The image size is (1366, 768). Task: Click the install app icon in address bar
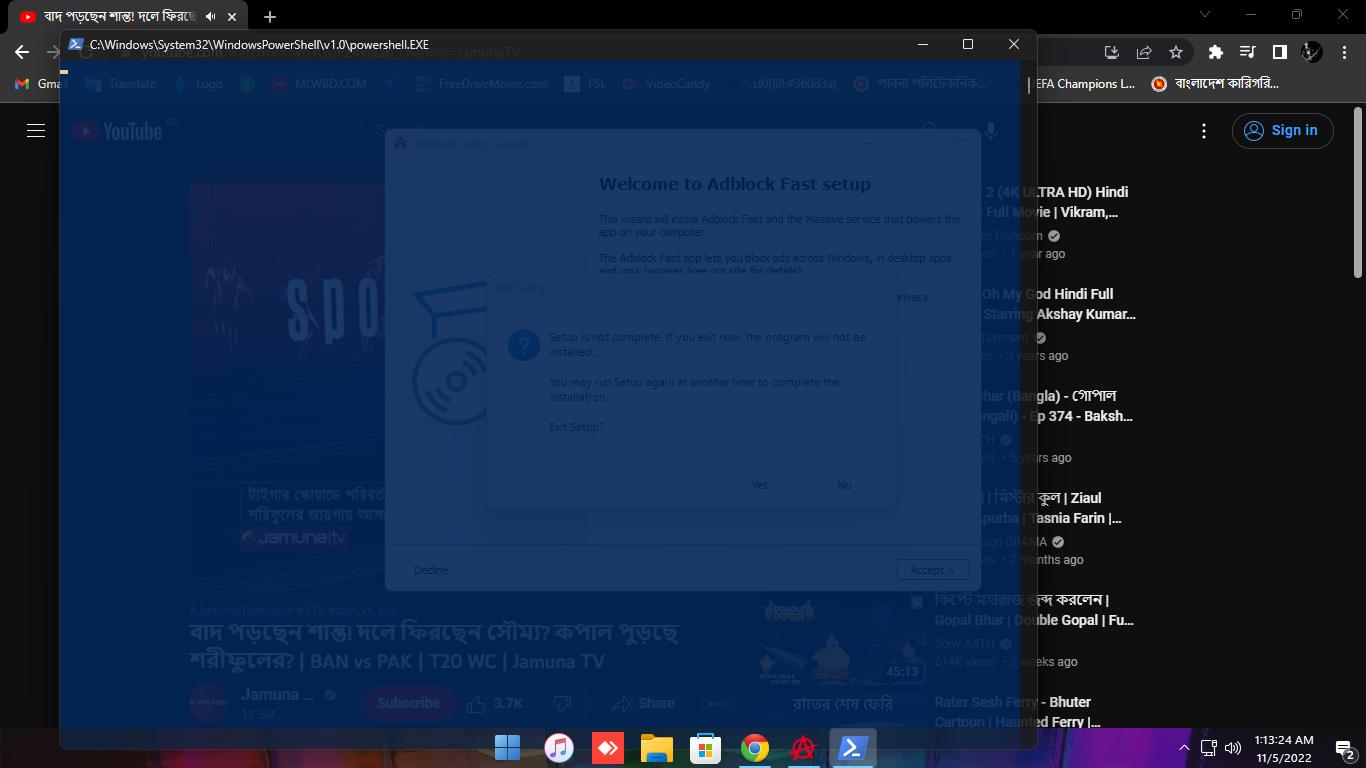[1111, 52]
